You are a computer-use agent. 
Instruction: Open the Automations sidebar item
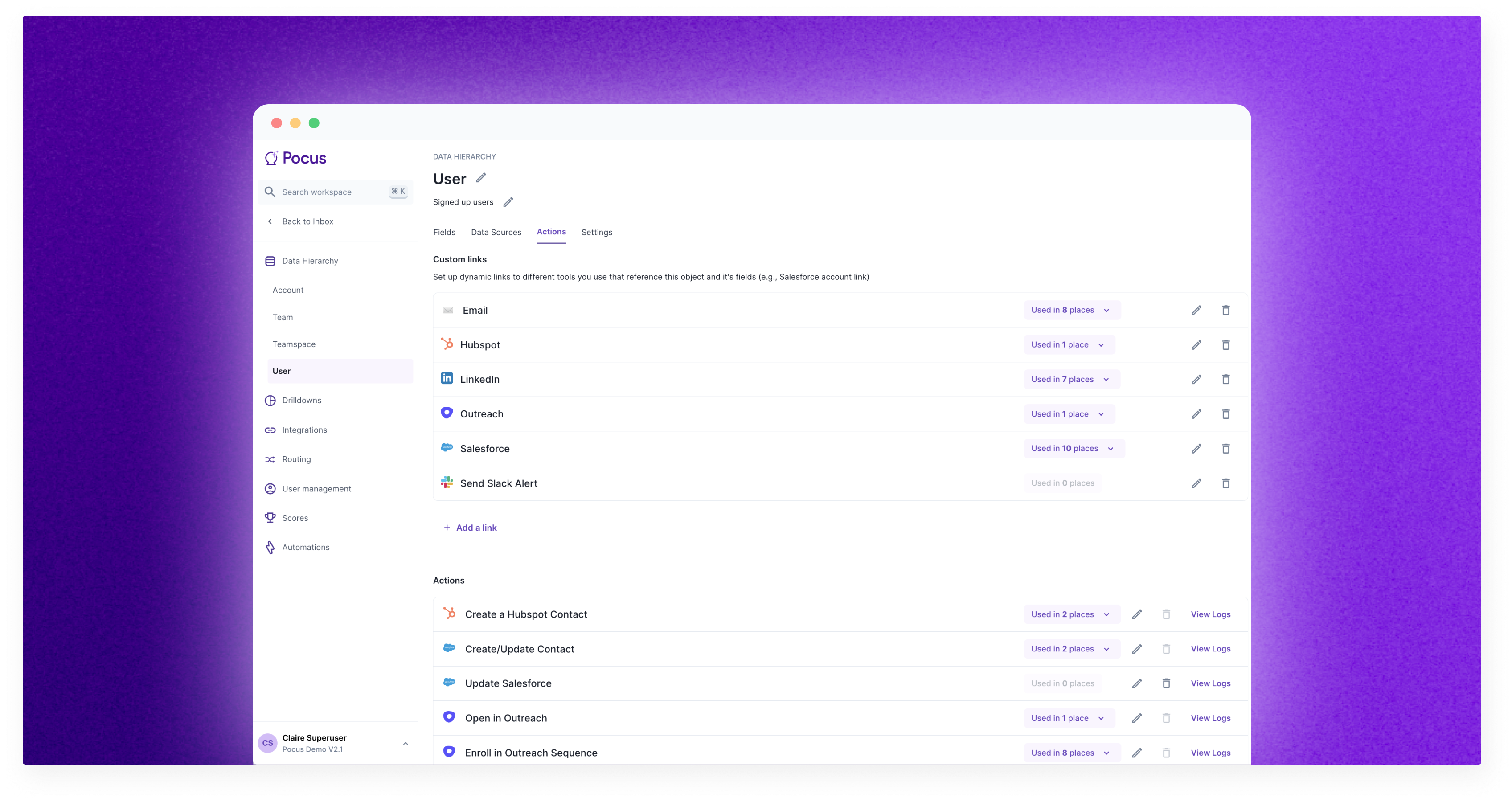[305, 548]
